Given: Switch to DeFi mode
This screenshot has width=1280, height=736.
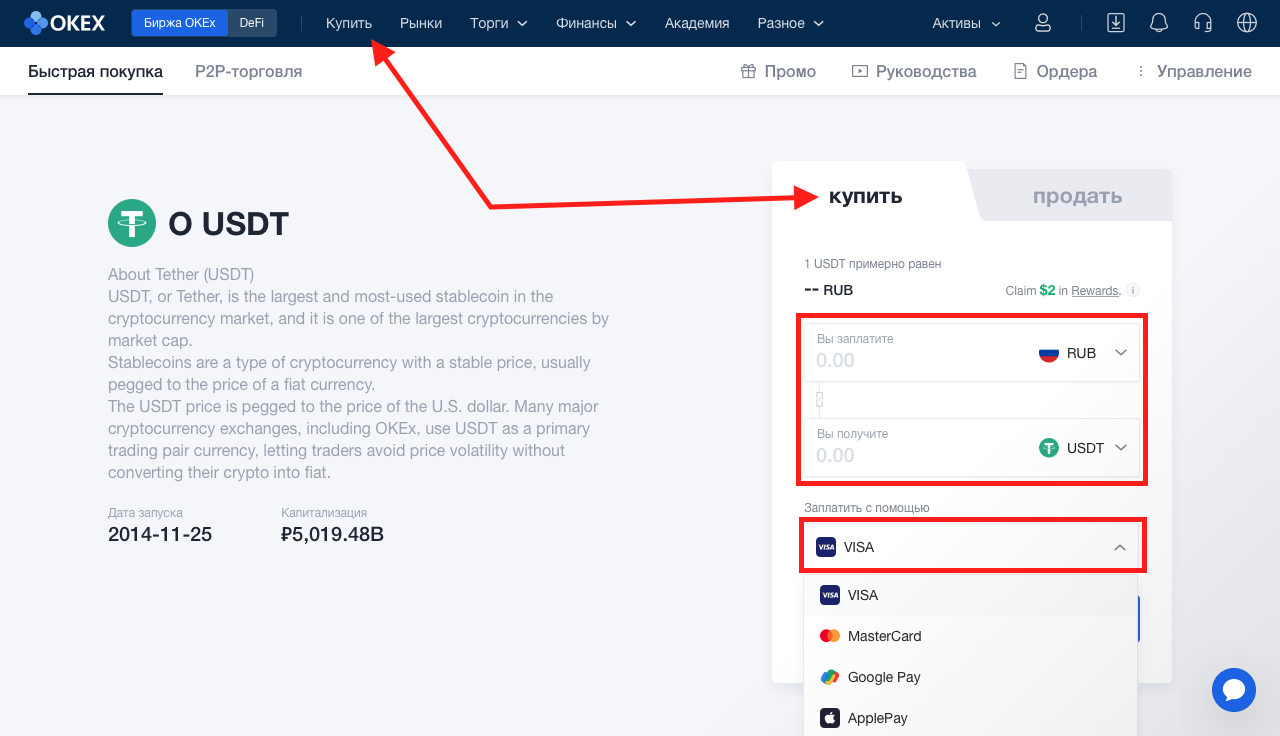Looking at the screenshot, I should pyautogui.click(x=252, y=23).
